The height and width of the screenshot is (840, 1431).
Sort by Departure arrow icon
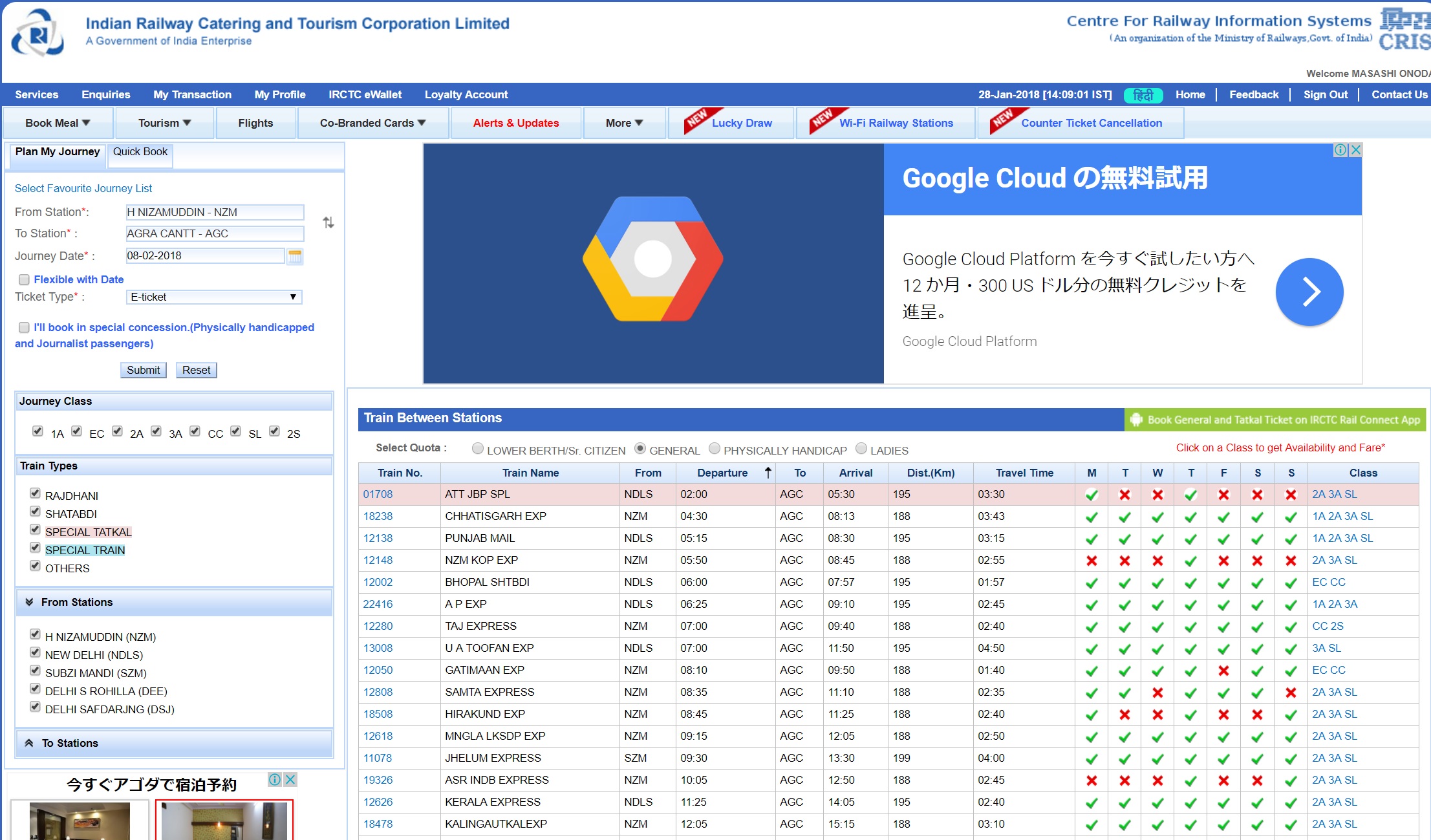[x=768, y=473]
